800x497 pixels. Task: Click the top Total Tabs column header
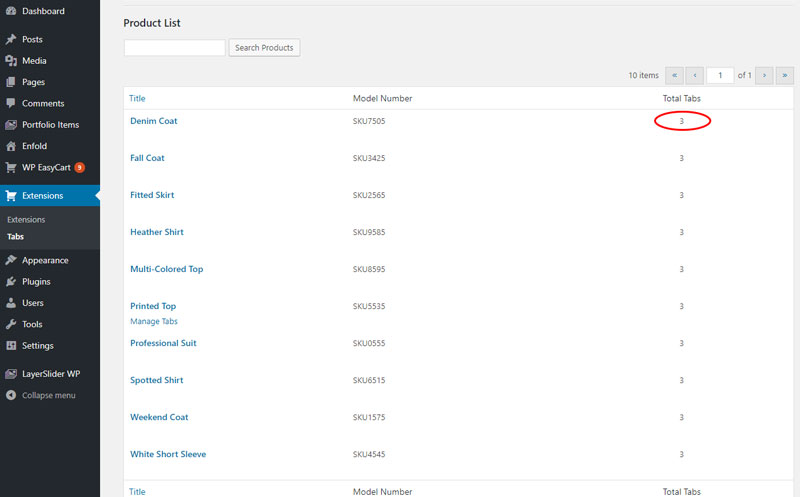(x=682, y=98)
